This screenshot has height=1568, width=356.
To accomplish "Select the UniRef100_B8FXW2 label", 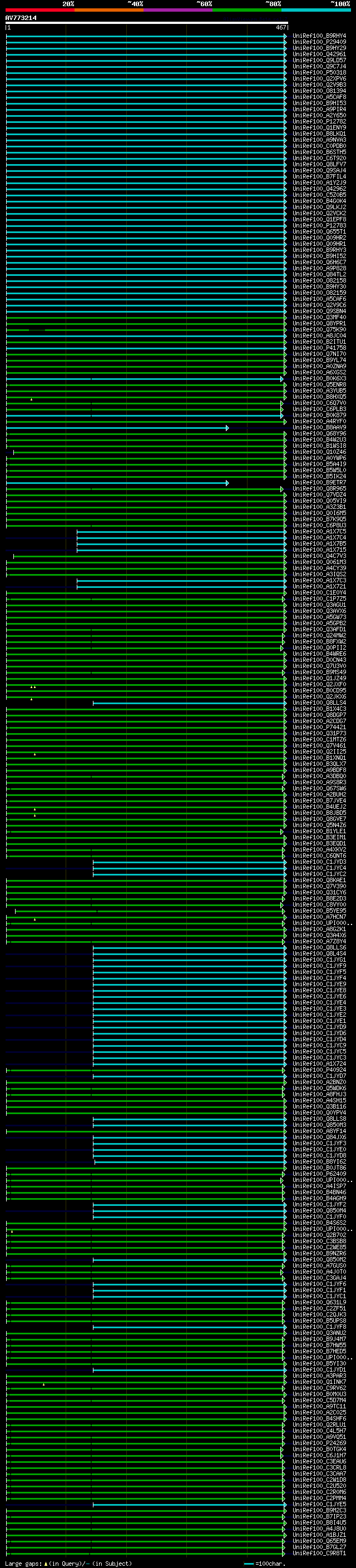I will 319,641.
